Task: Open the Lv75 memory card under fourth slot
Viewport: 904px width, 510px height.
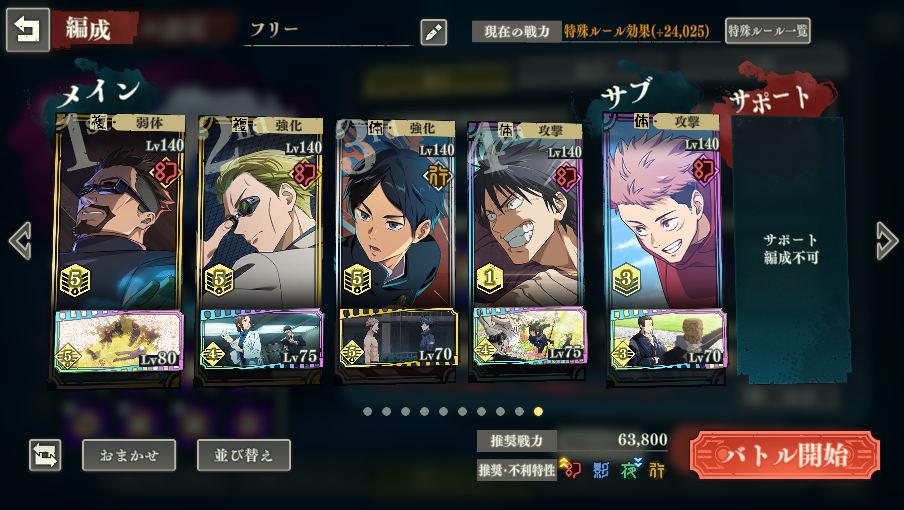Action: pyautogui.click(x=529, y=337)
